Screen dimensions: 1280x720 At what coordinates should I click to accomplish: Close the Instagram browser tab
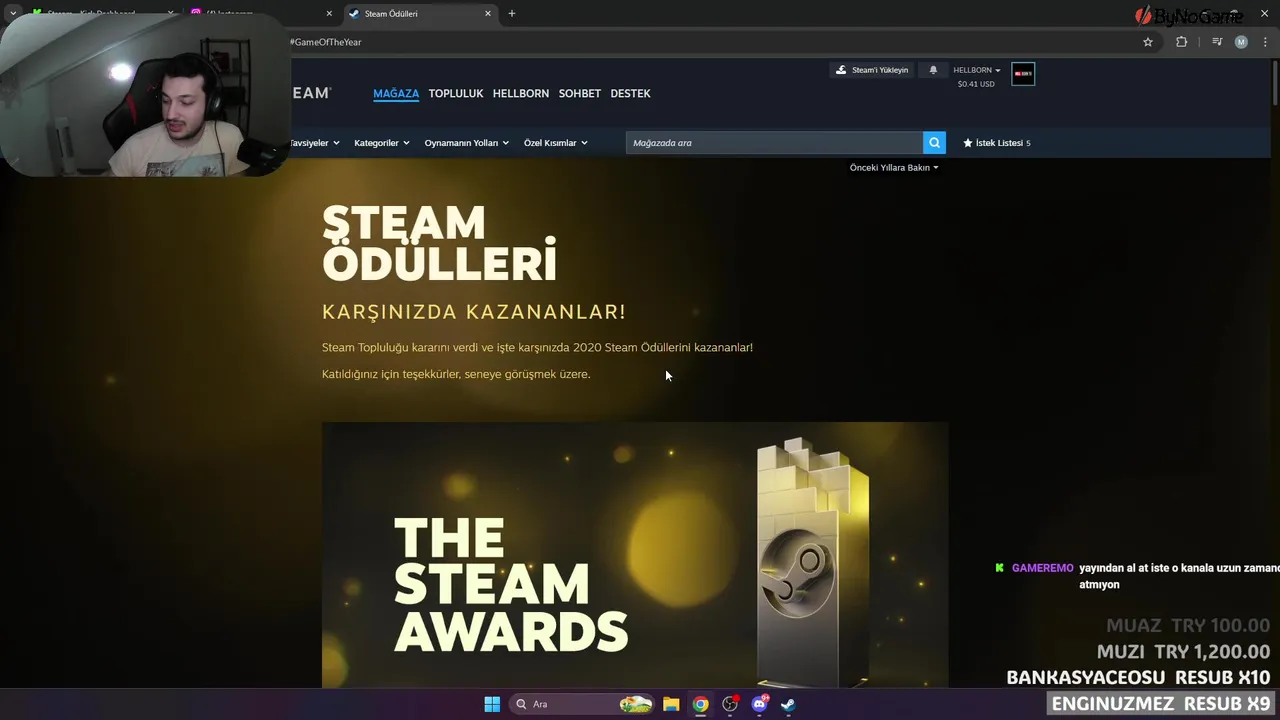(x=329, y=14)
